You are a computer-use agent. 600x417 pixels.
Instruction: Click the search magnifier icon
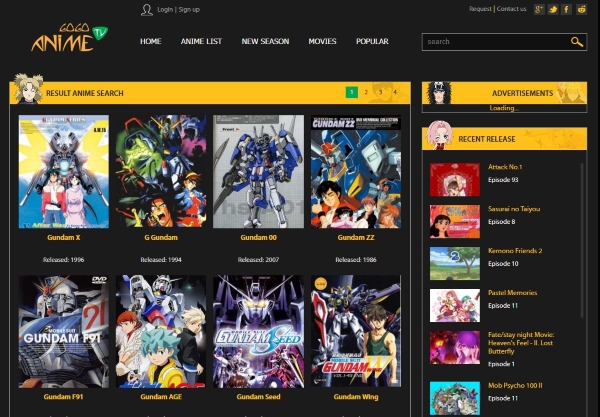tap(577, 42)
